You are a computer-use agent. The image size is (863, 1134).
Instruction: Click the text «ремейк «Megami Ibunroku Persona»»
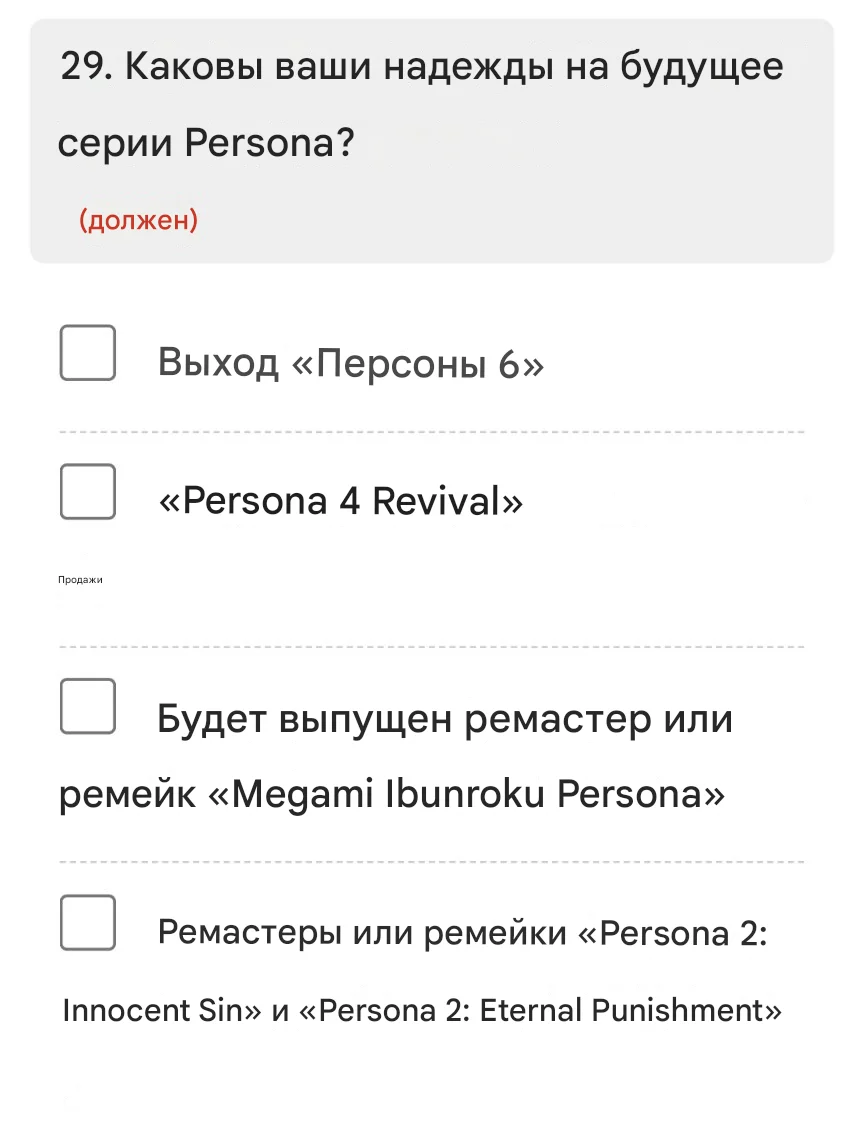(392, 795)
